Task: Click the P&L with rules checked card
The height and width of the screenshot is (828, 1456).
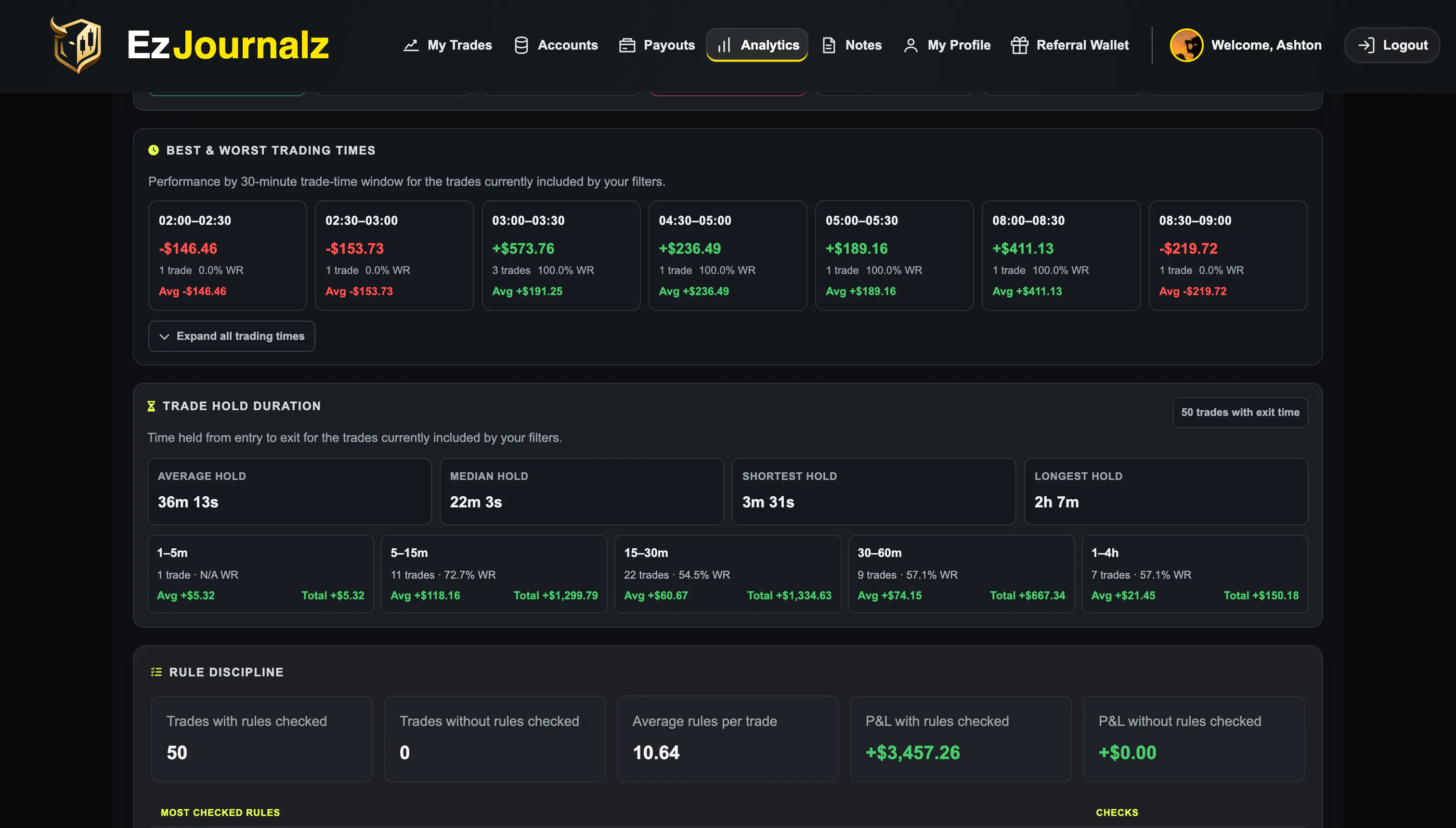Action: (x=961, y=739)
